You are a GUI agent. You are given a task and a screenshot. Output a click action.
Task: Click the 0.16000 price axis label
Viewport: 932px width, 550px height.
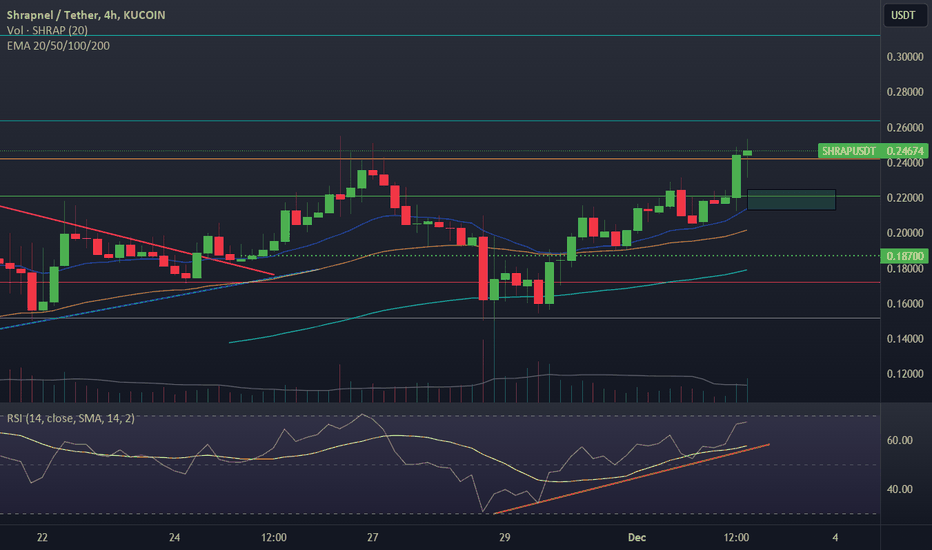tap(905, 304)
